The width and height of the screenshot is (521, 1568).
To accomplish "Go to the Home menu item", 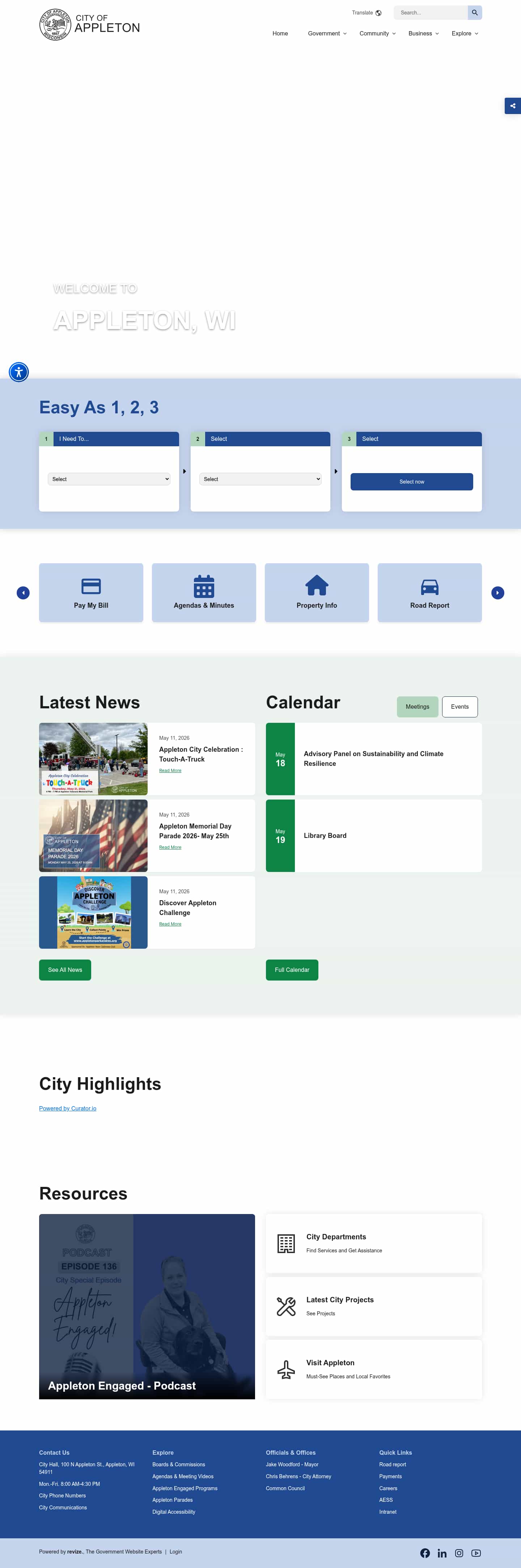I will [280, 33].
